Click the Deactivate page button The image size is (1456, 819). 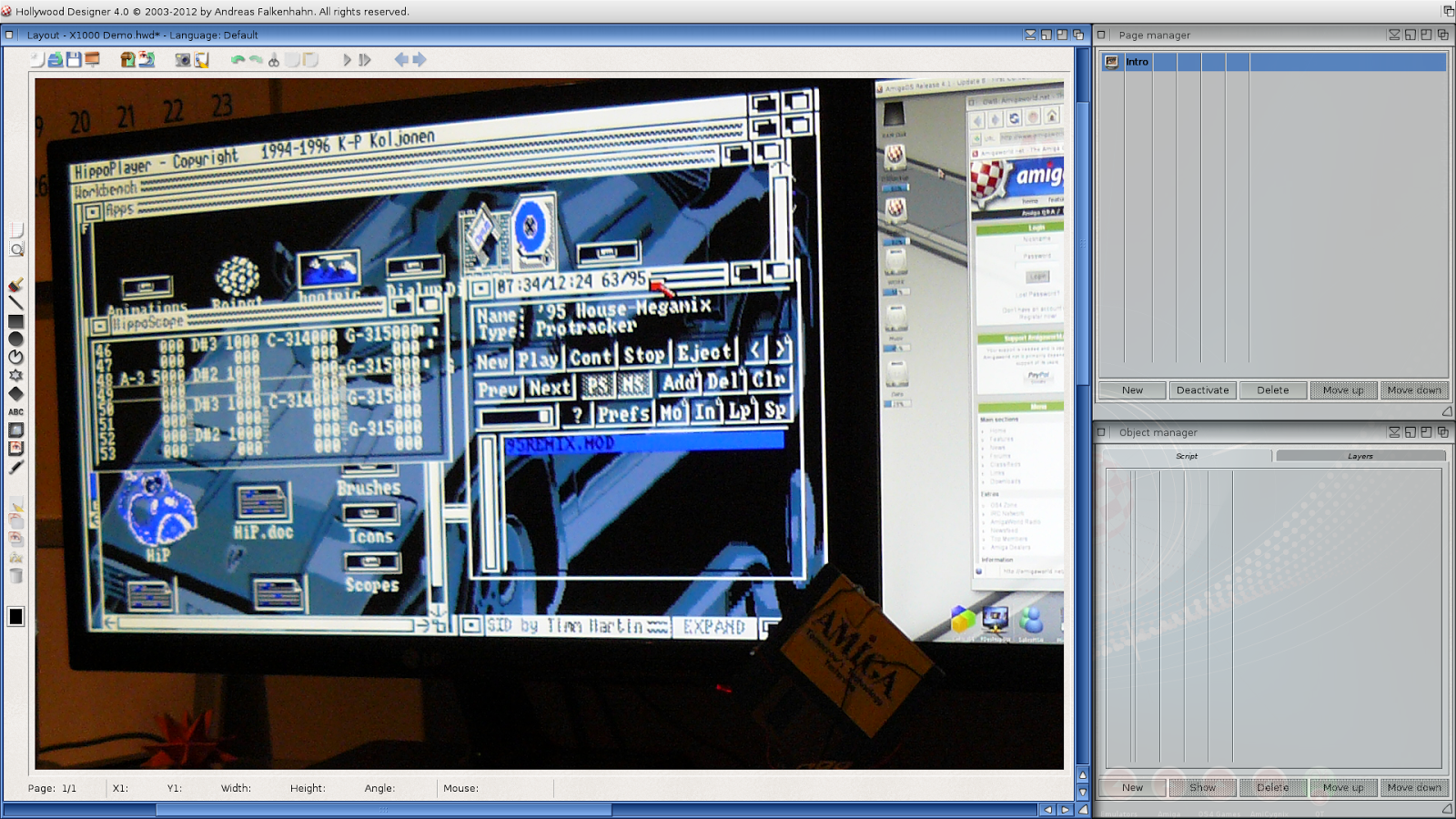point(1202,390)
